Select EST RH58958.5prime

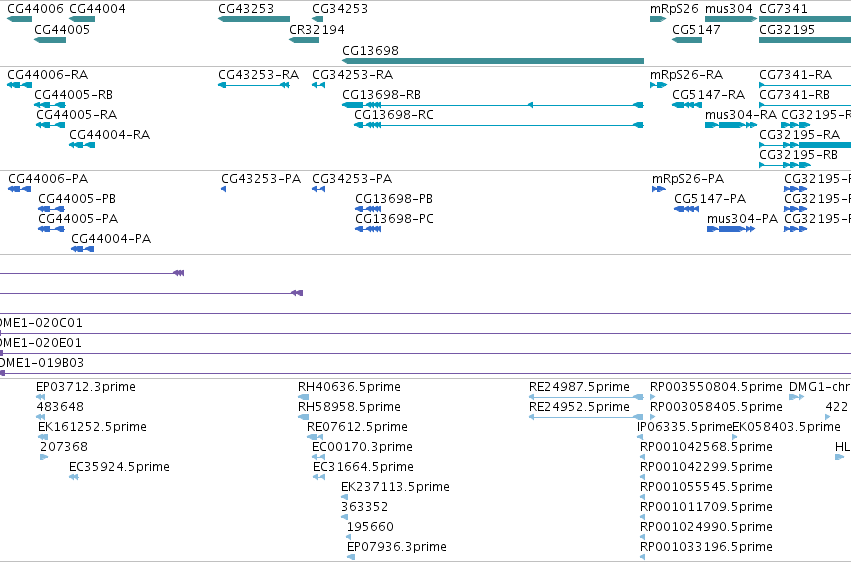303,417
